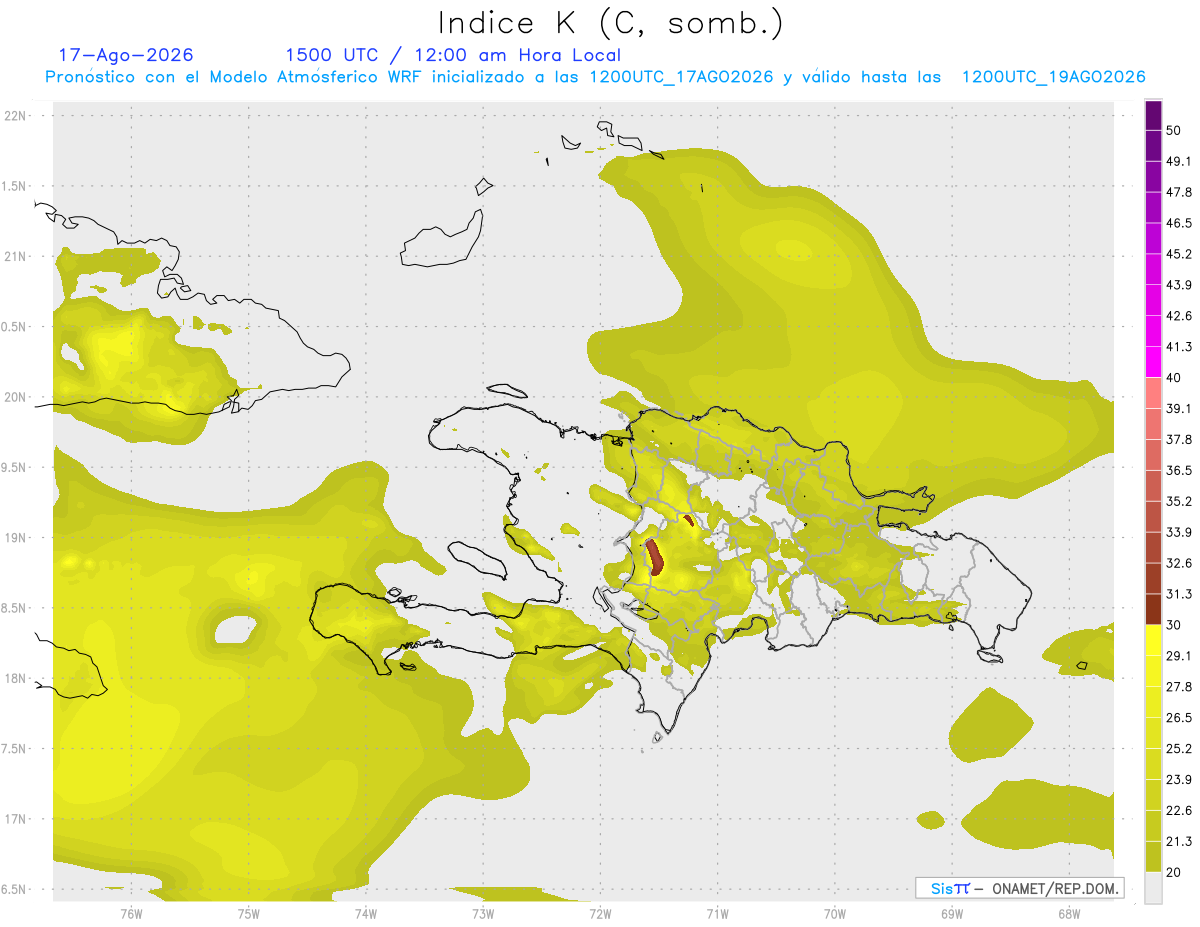Click the 72W longitude axis label
Image resolution: width=1200 pixels, height=927 pixels.
[x=600, y=914]
